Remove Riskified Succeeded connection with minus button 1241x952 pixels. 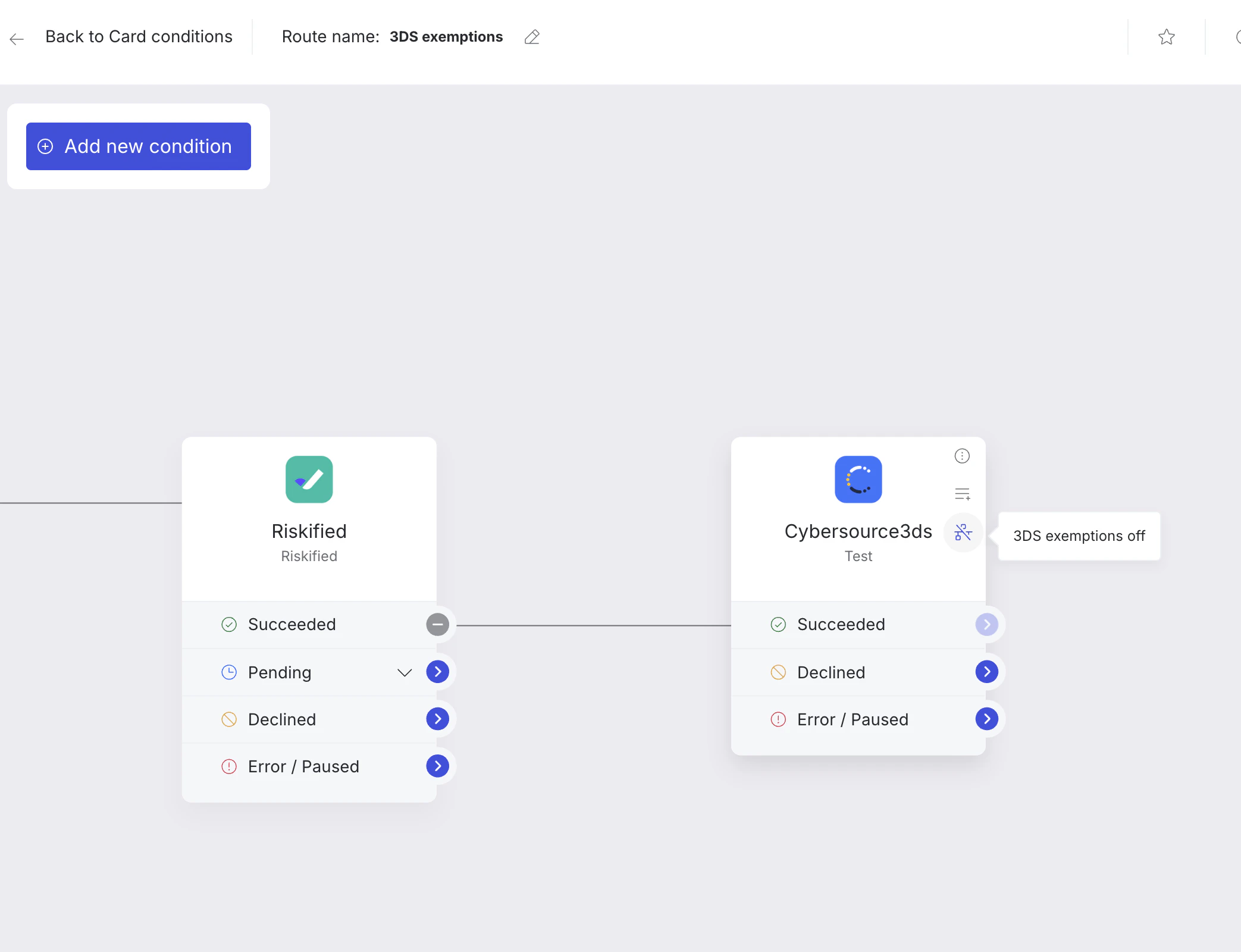[437, 625]
